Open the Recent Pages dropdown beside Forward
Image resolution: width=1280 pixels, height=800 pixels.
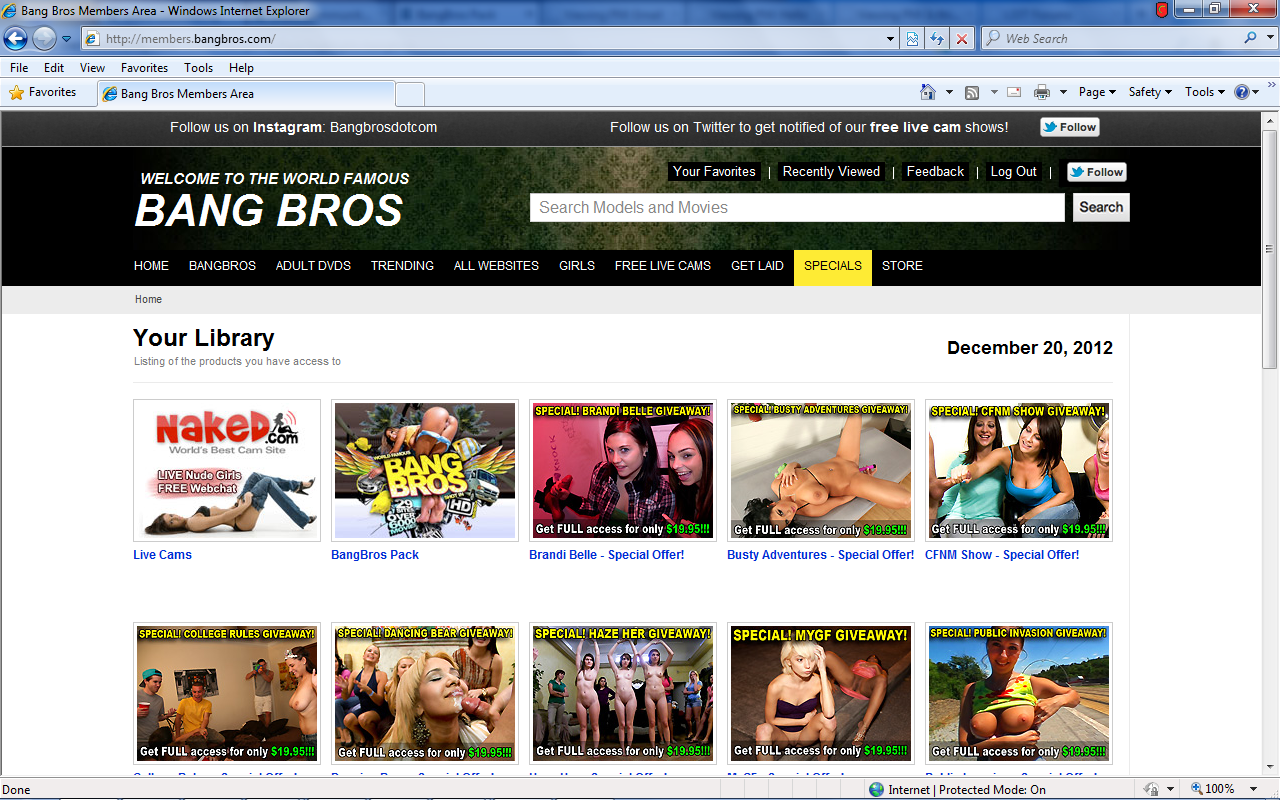67,39
